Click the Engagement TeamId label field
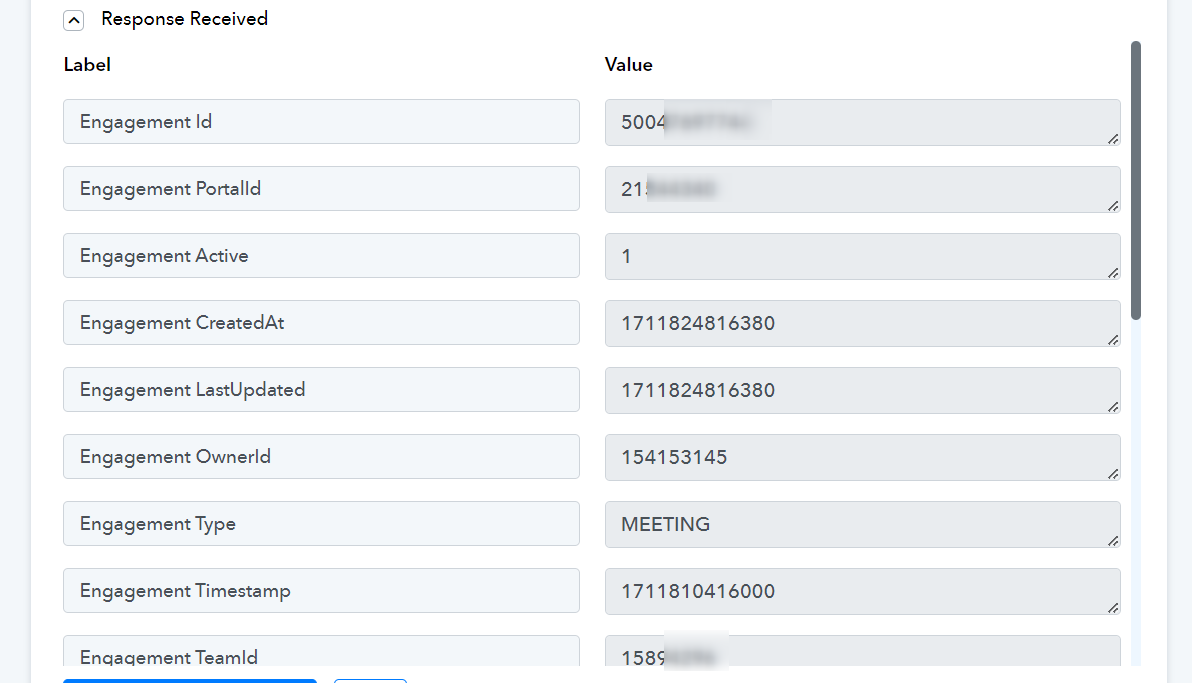The width and height of the screenshot is (1192, 683). point(322,651)
